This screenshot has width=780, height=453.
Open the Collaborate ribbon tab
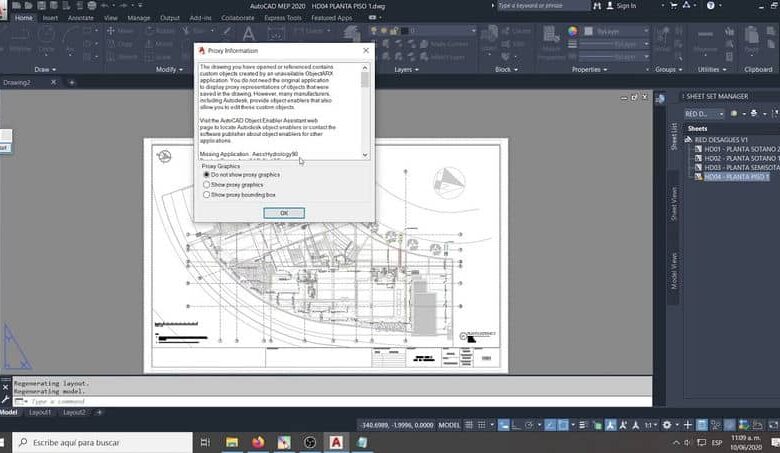238,18
